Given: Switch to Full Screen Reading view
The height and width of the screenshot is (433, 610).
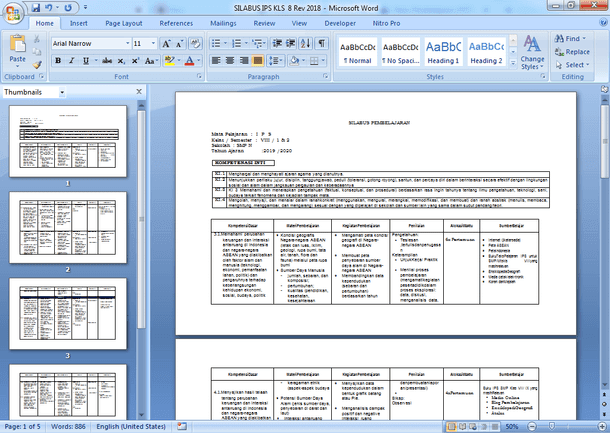Looking at the screenshot, I should 463,427.
